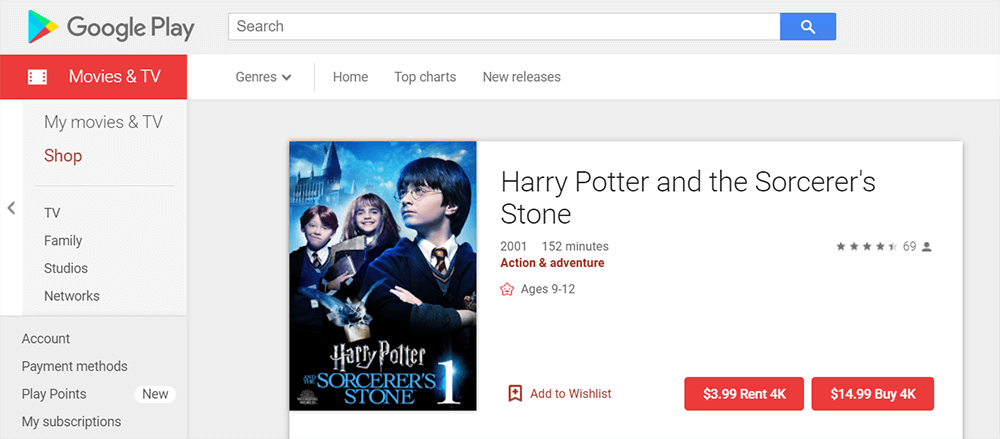Viewport: 1000px width, 439px height.
Task: Click the 69 ratings count
Action: 909,246
